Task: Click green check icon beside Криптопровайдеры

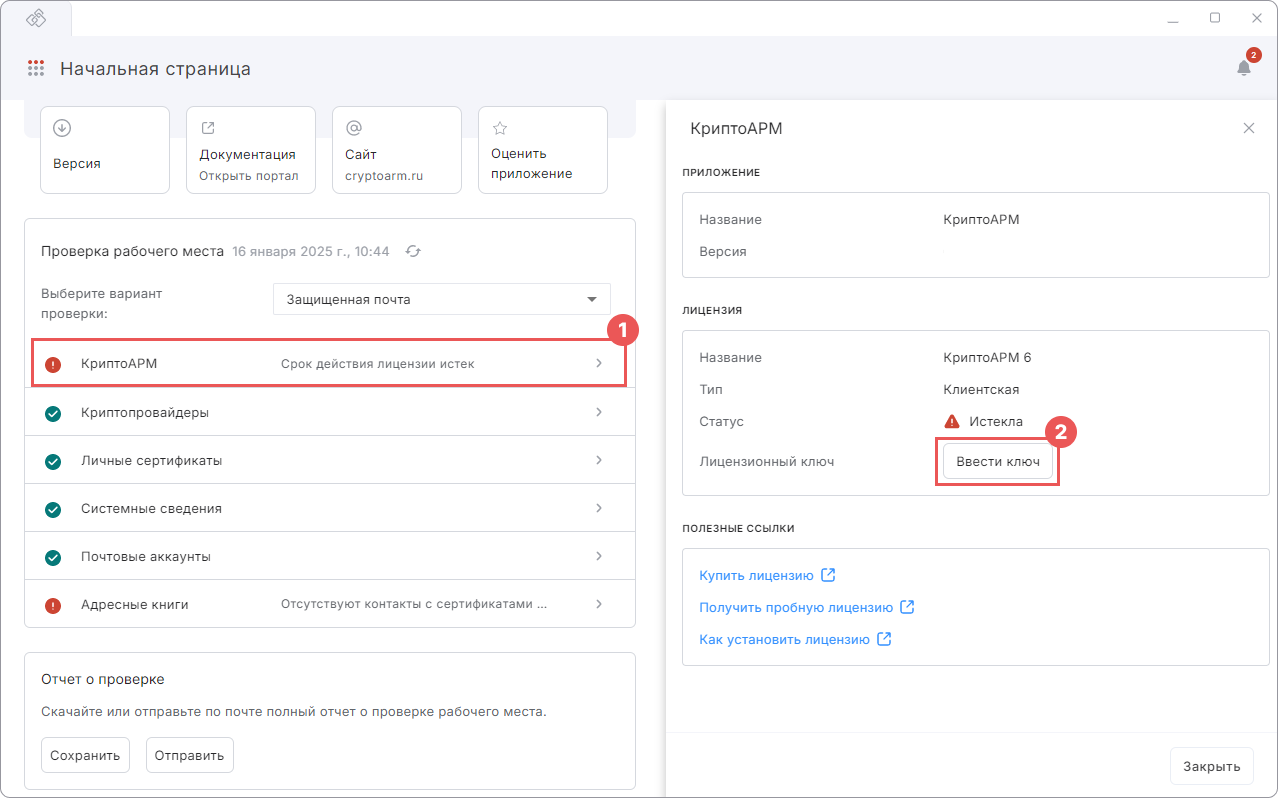Action: (53, 413)
